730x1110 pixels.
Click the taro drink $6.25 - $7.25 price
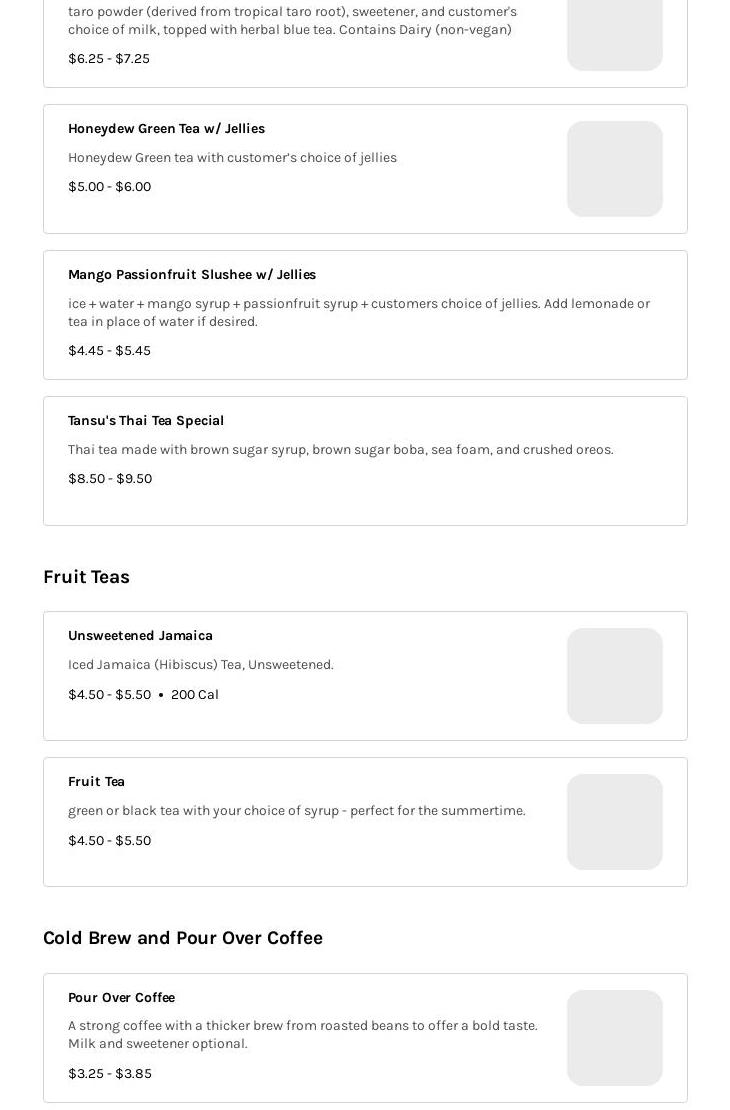pyautogui.click(x=109, y=58)
